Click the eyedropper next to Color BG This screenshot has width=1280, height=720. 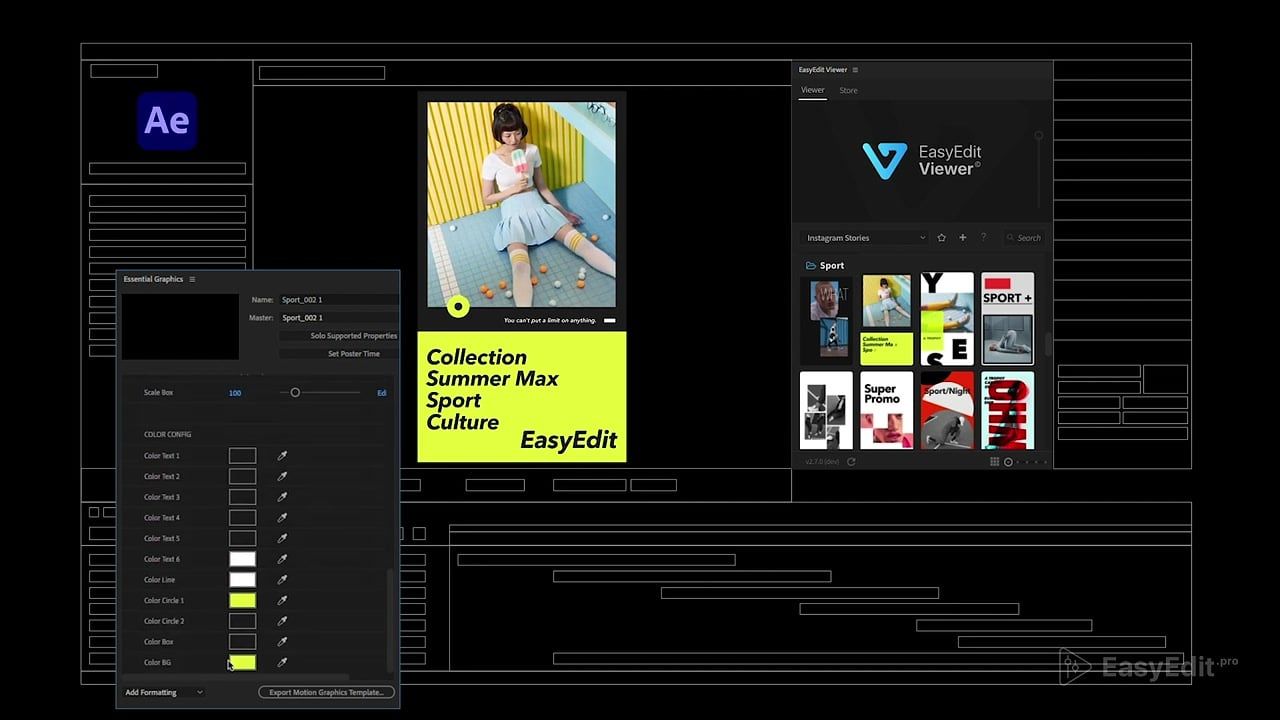coord(282,663)
